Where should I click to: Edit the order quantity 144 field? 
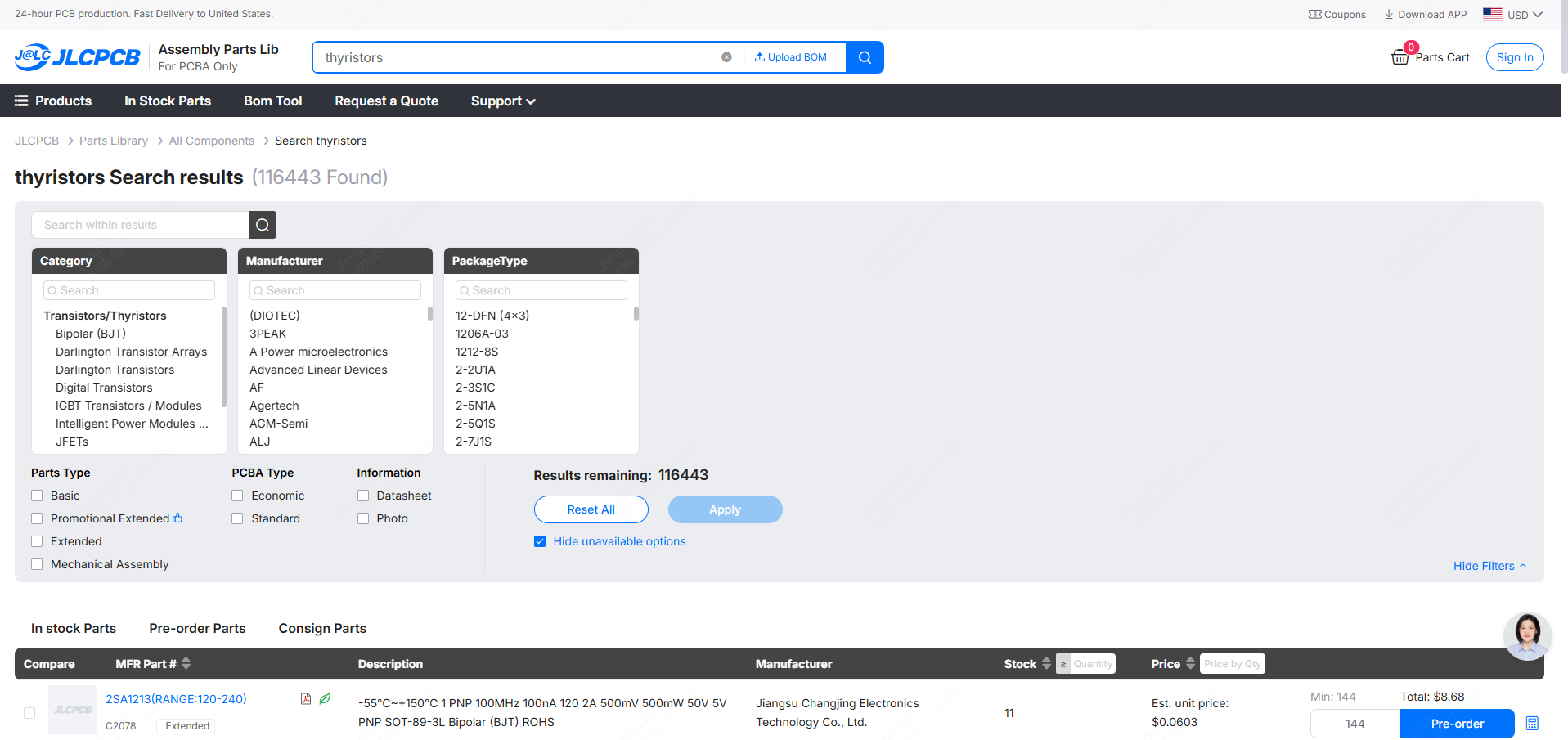[1355, 724]
